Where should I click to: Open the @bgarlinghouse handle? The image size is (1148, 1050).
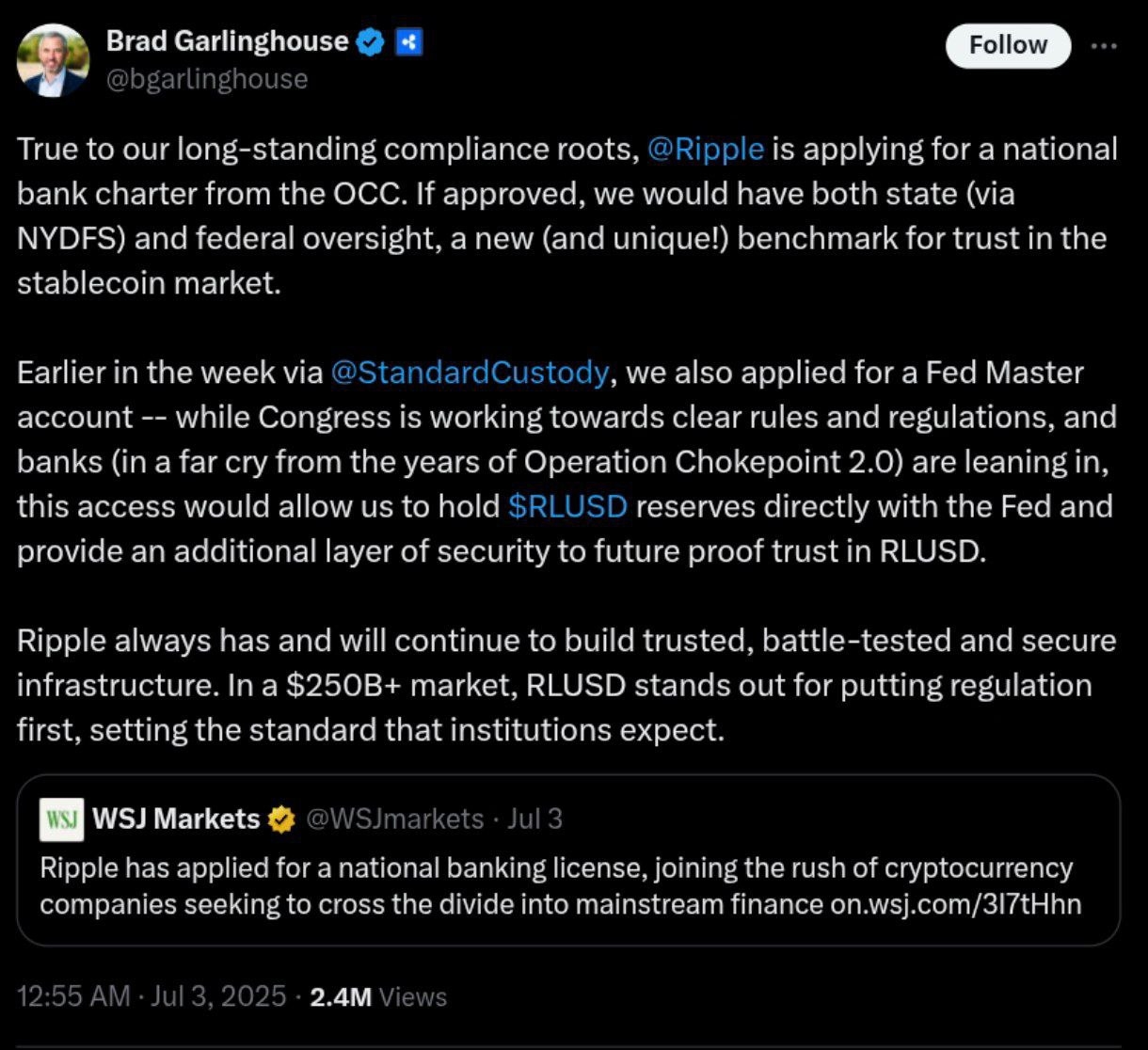coord(206,79)
